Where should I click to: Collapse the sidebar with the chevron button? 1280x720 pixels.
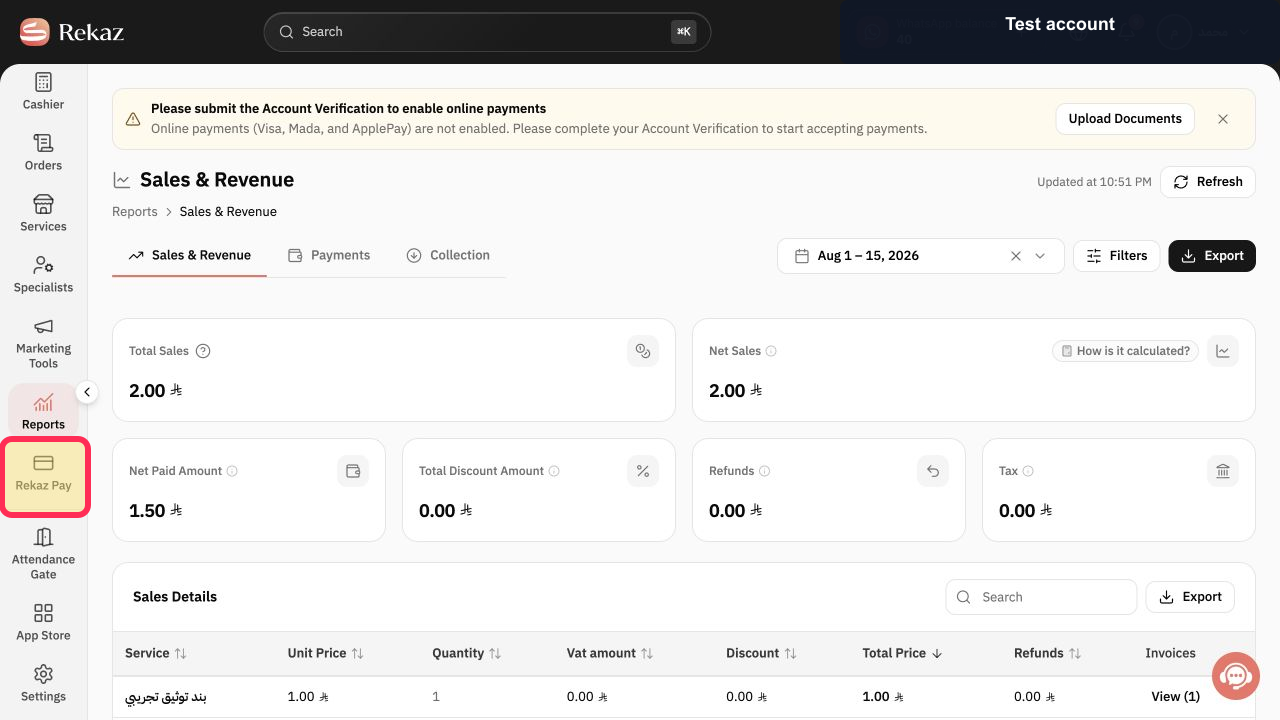coord(87,393)
